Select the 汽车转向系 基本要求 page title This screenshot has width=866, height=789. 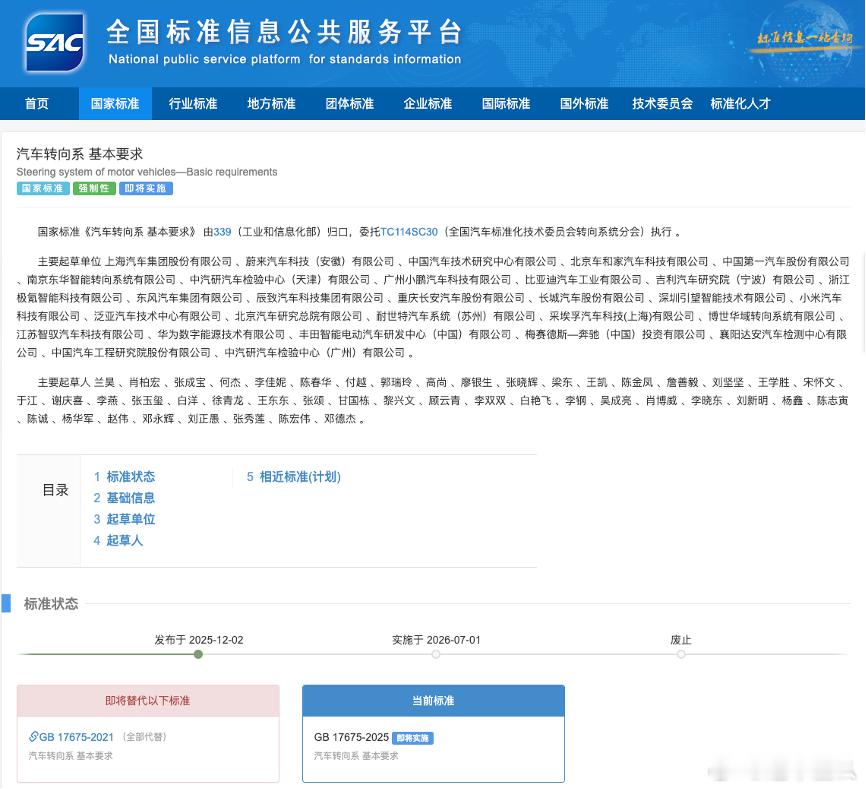[x=79, y=154]
